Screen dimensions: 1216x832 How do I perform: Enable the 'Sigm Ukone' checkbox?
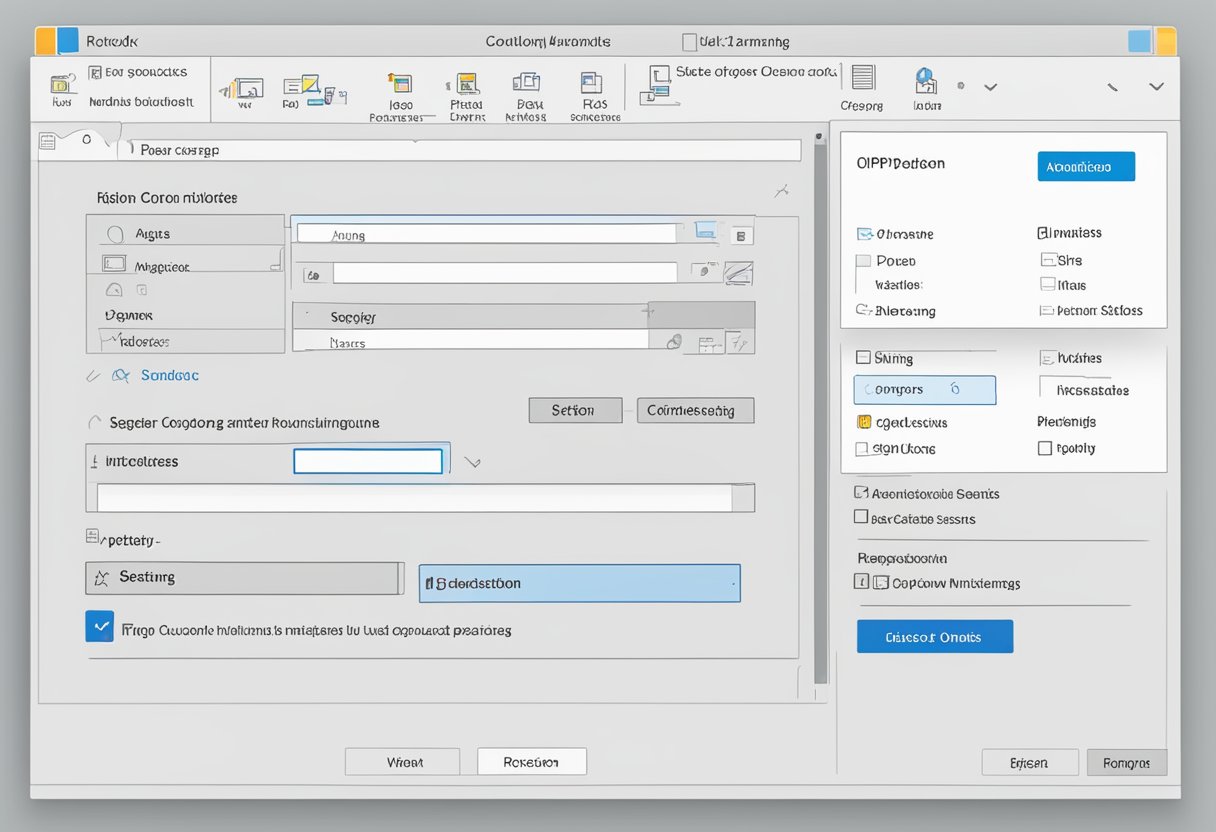pos(862,449)
